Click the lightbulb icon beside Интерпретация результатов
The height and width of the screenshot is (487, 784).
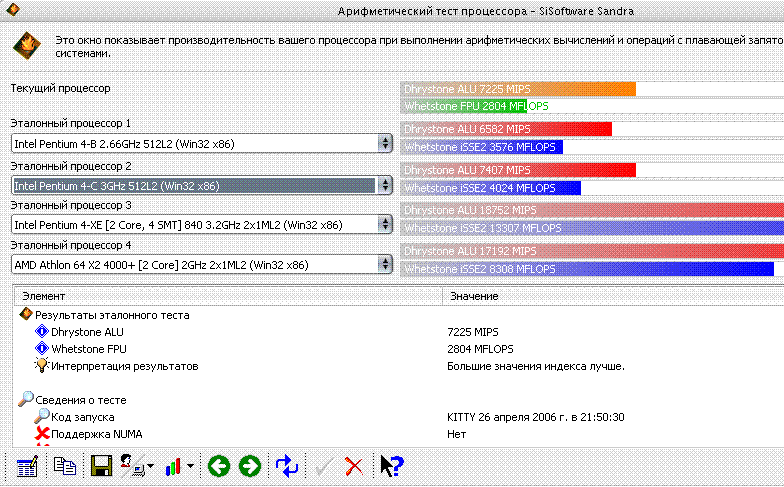click(42, 366)
